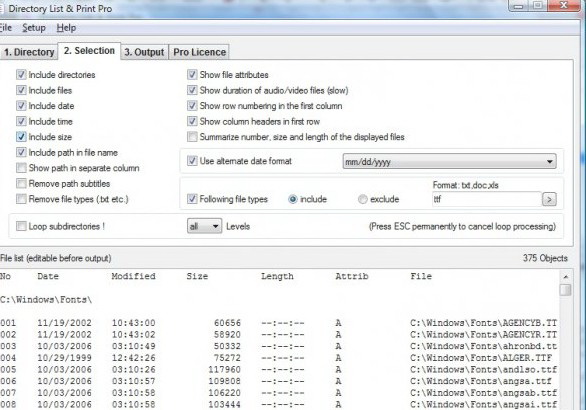
Task: Select the 2. Selection tab
Action: point(89,51)
